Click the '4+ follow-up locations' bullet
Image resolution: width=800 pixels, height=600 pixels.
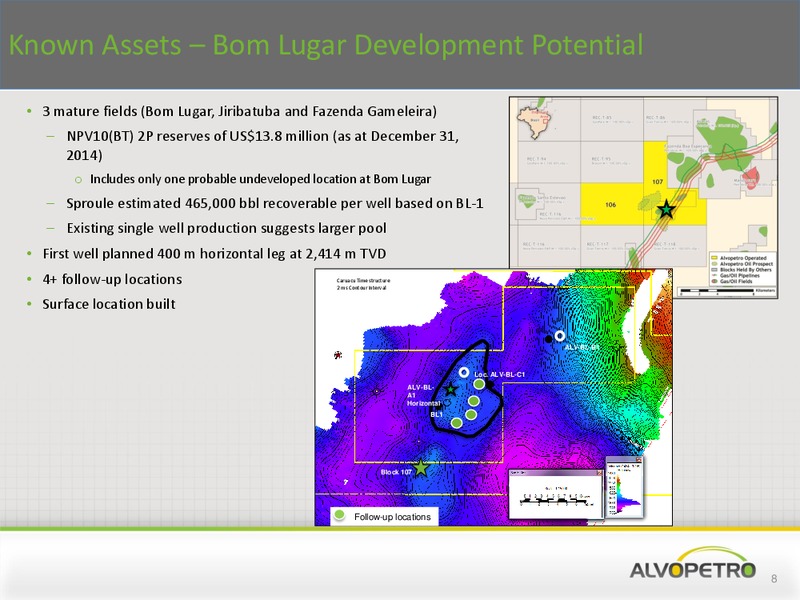(112, 279)
